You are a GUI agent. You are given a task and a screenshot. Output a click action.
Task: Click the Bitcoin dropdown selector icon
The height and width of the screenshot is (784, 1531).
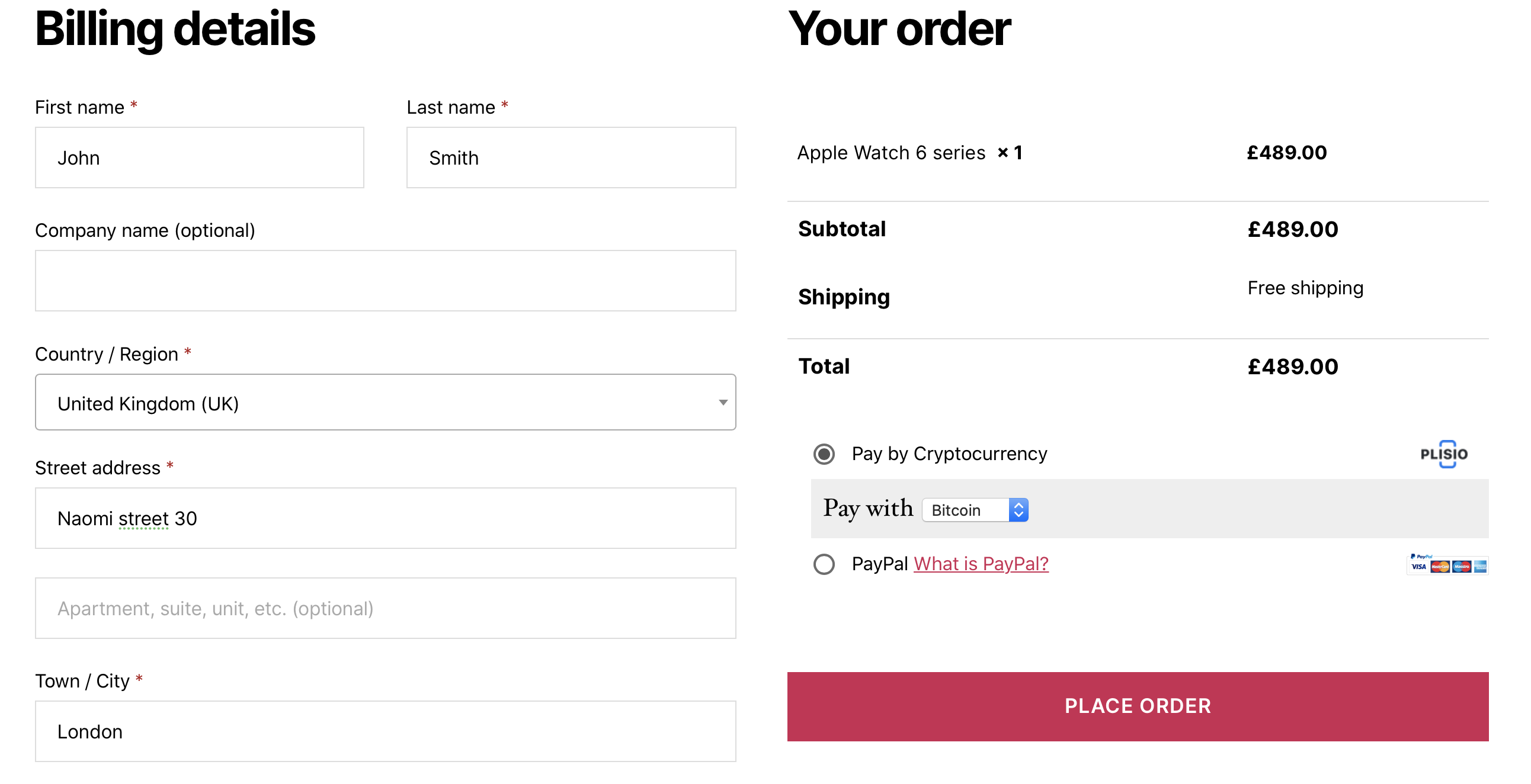(1019, 509)
